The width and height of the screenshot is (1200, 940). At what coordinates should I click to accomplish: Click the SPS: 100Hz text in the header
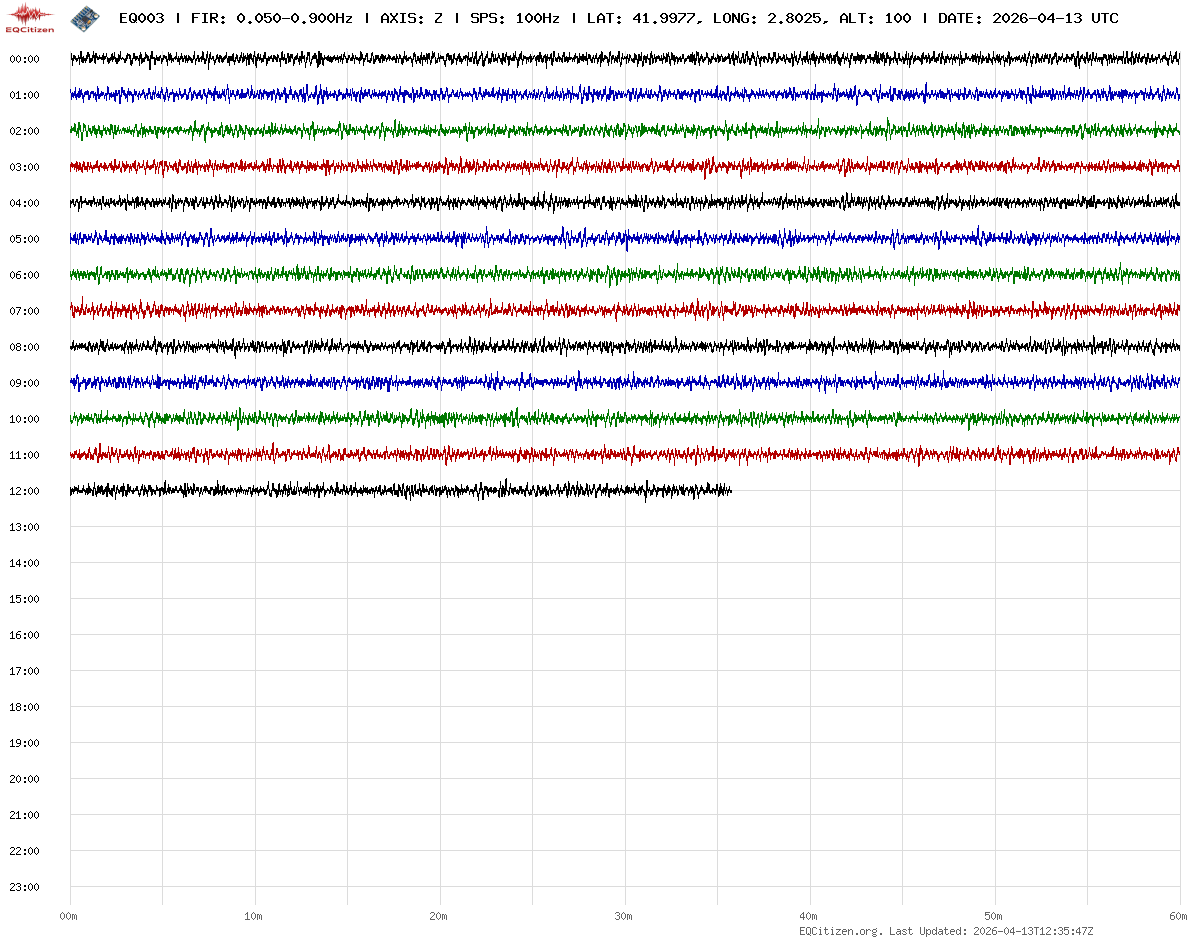(x=514, y=18)
